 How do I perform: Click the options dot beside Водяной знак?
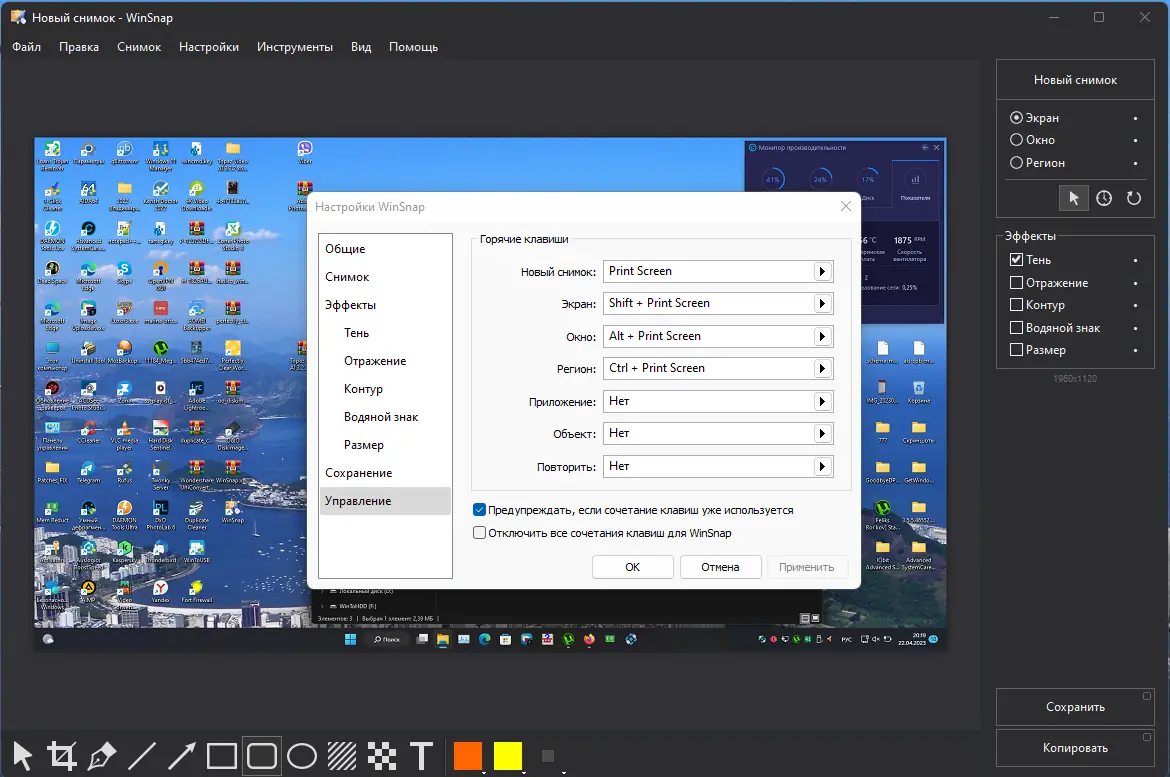[1136, 328]
